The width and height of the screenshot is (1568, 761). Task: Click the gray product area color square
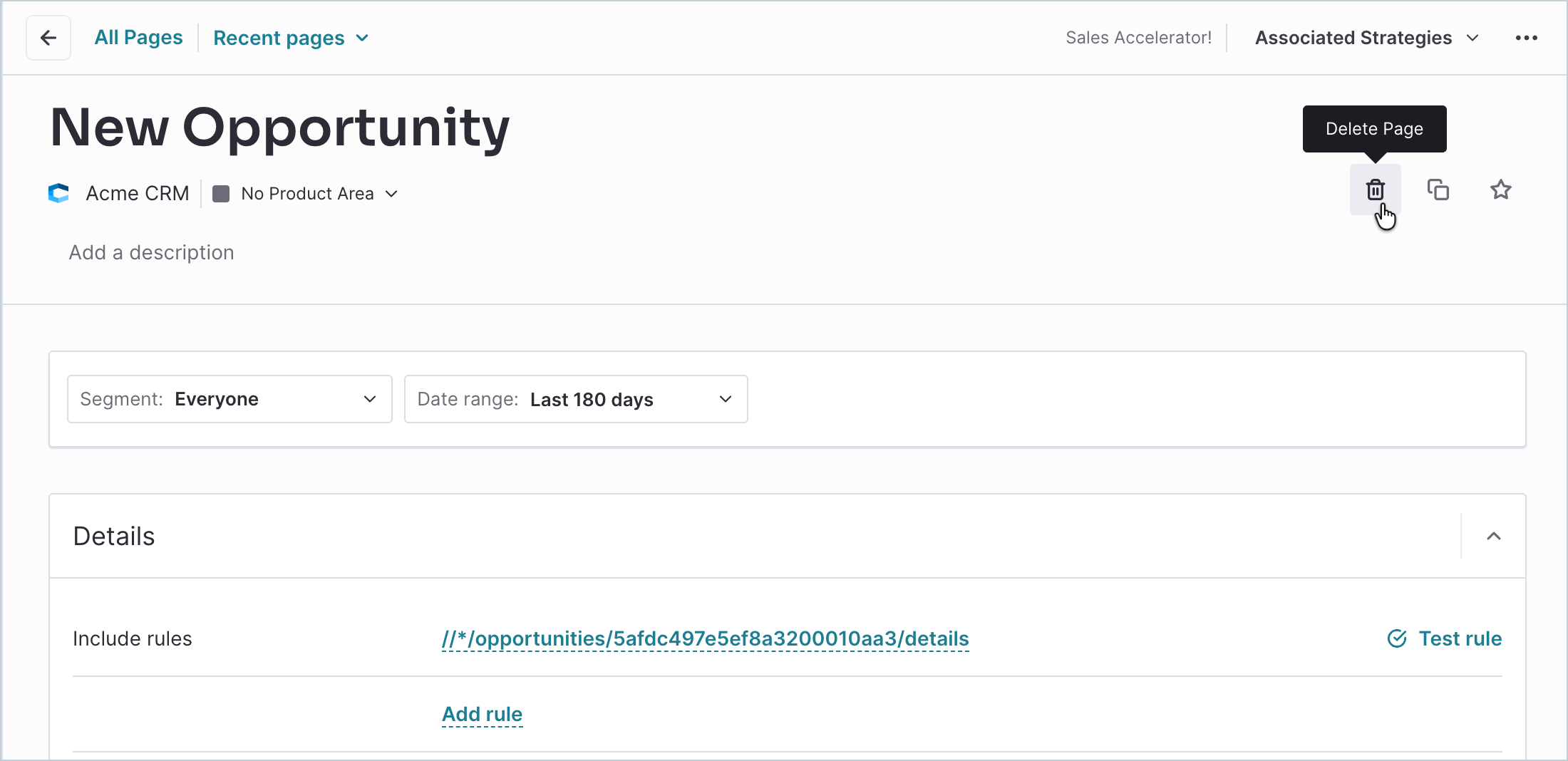pos(221,194)
